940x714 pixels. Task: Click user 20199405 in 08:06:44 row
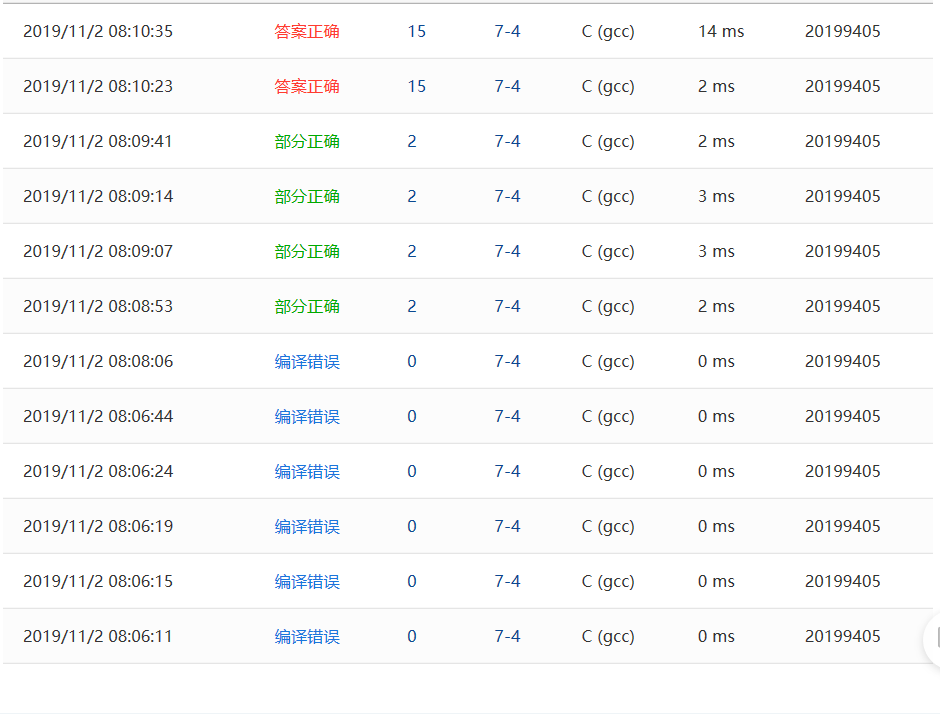click(x=843, y=416)
